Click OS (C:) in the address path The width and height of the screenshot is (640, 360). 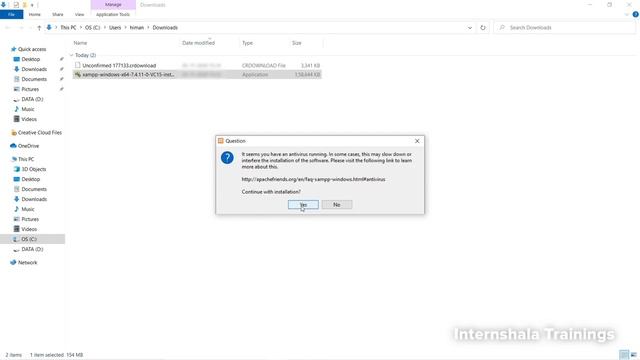(92, 28)
